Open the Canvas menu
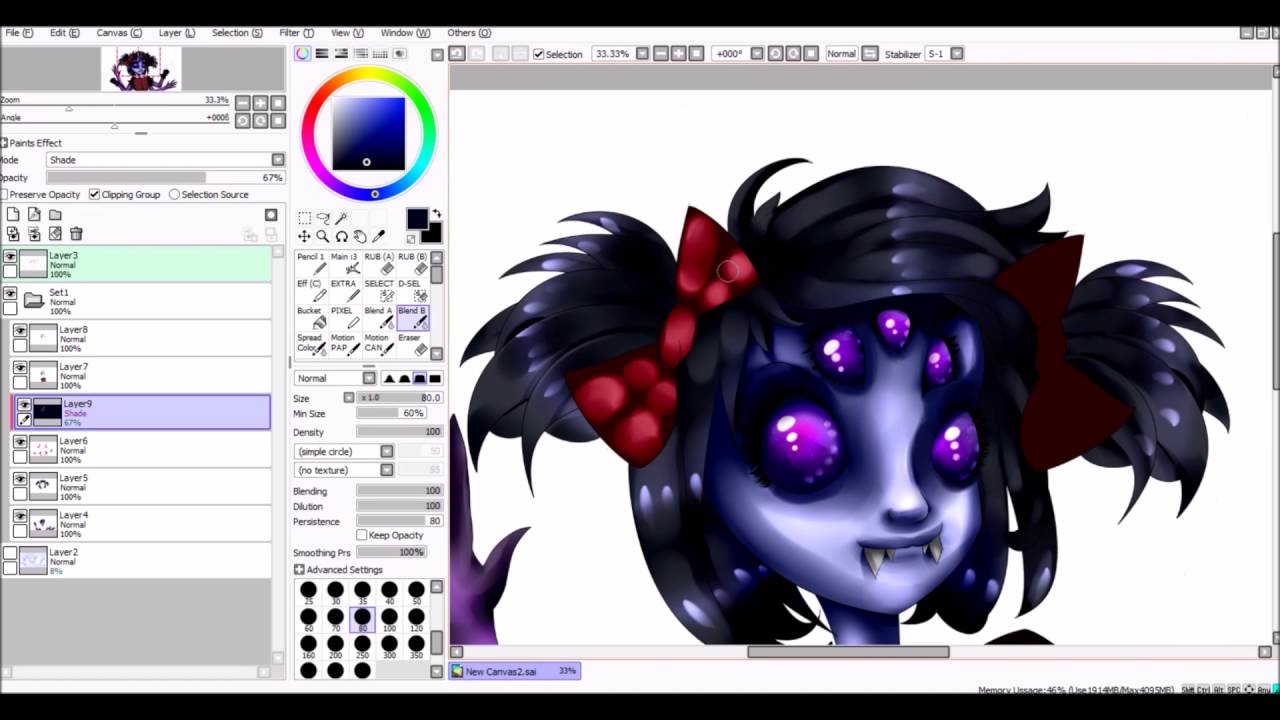1280x720 pixels. pyautogui.click(x=119, y=33)
